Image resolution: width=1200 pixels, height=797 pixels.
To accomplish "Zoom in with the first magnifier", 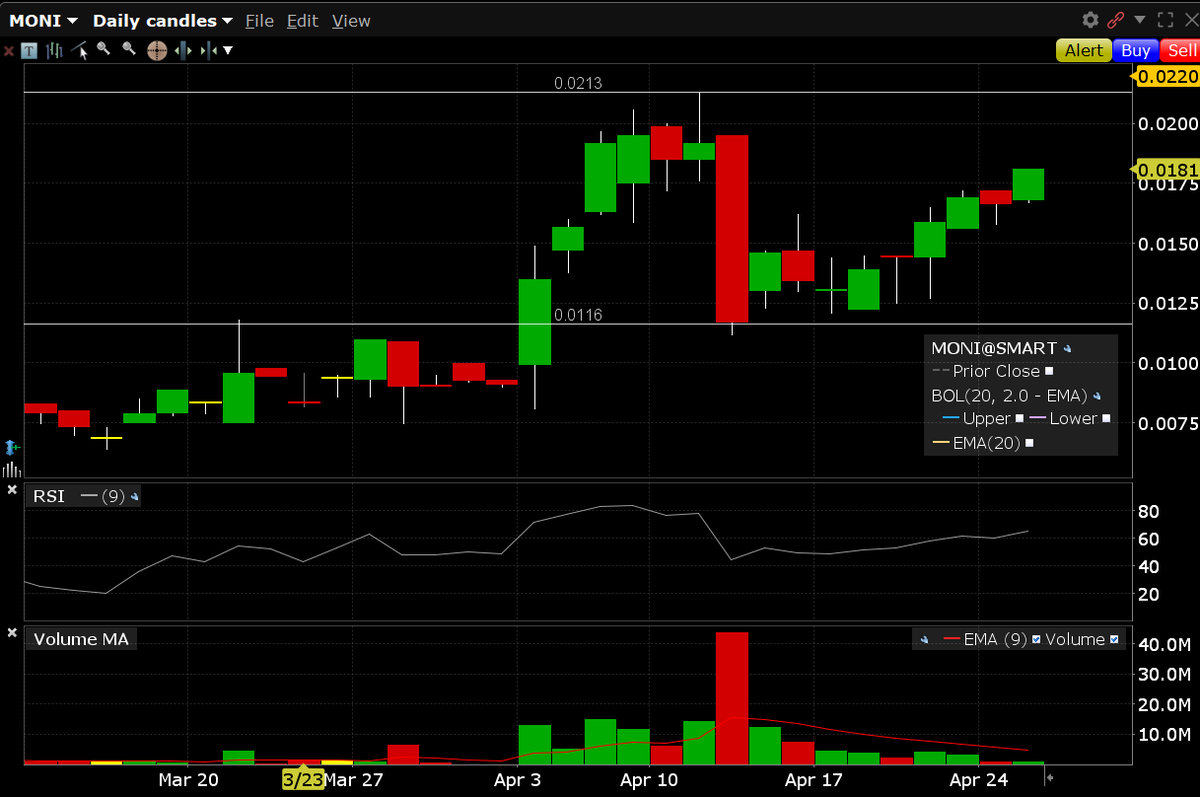I will tap(103, 50).
